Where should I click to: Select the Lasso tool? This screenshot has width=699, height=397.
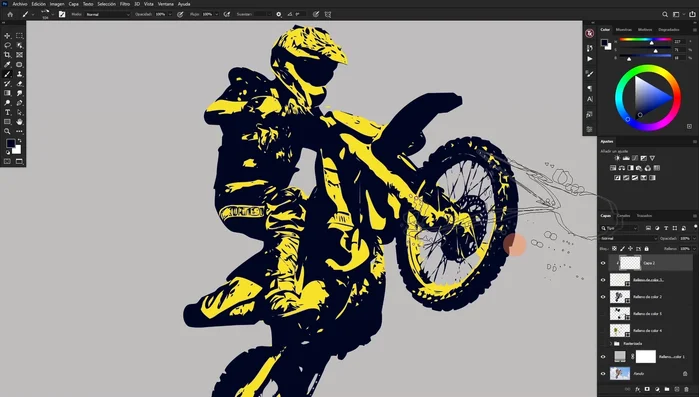click(x=7, y=45)
